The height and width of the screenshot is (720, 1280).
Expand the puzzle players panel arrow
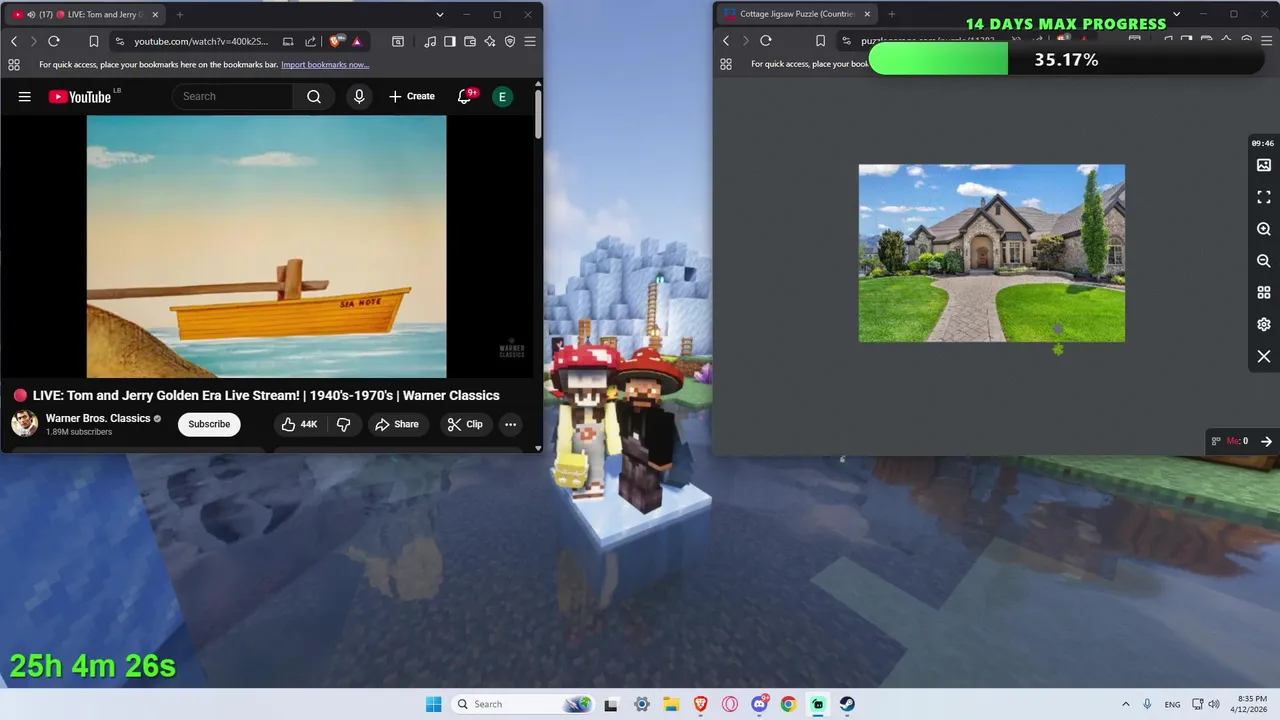point(1266,441)
